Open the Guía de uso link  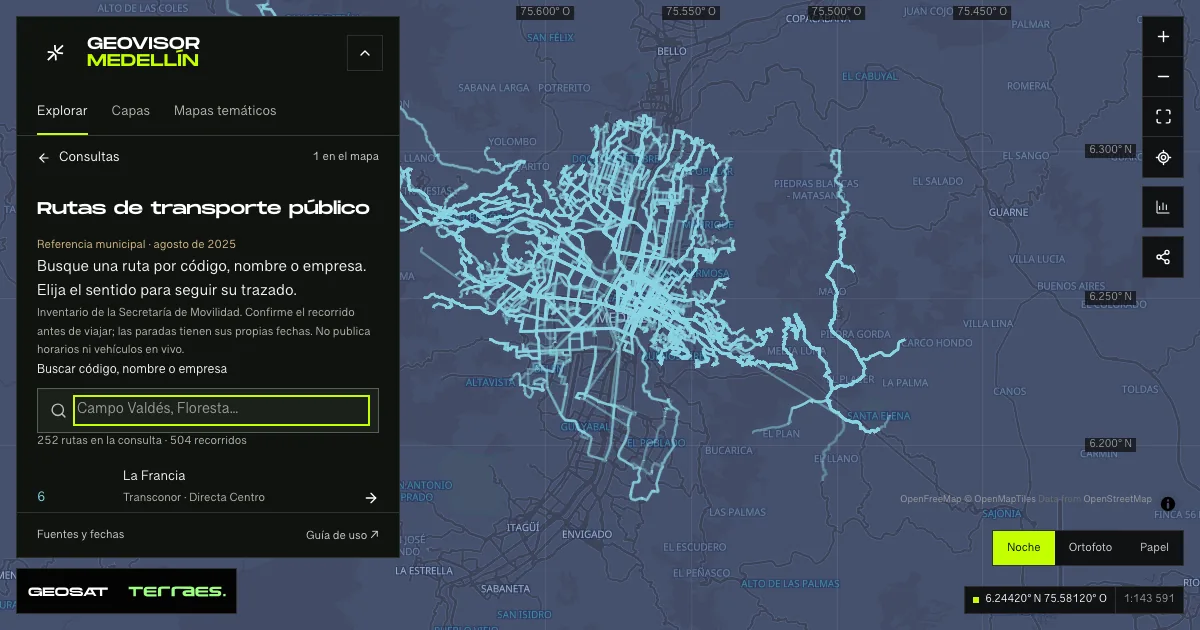[x=342, y=535]
